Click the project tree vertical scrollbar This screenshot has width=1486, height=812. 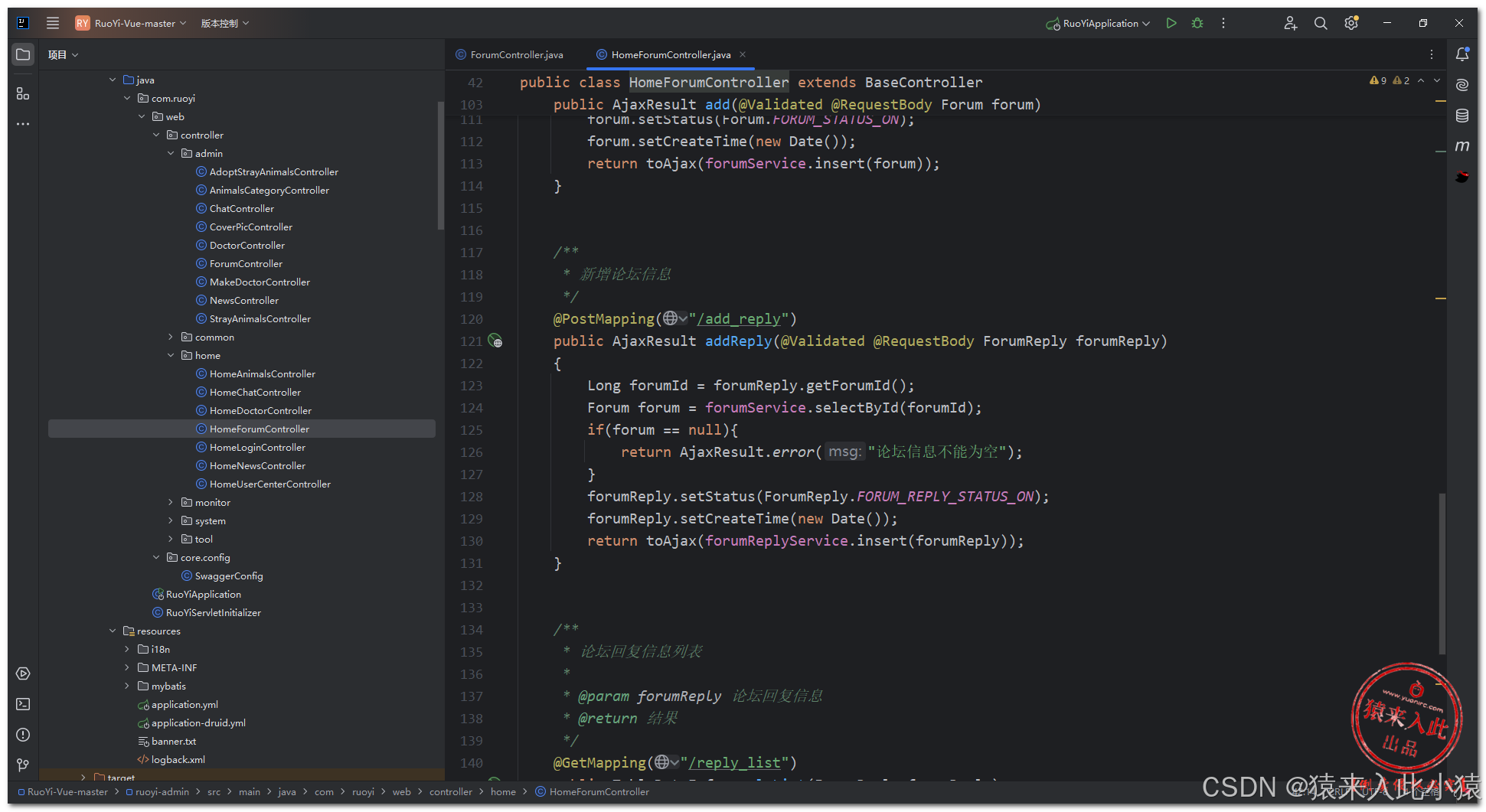coord(440,165)
